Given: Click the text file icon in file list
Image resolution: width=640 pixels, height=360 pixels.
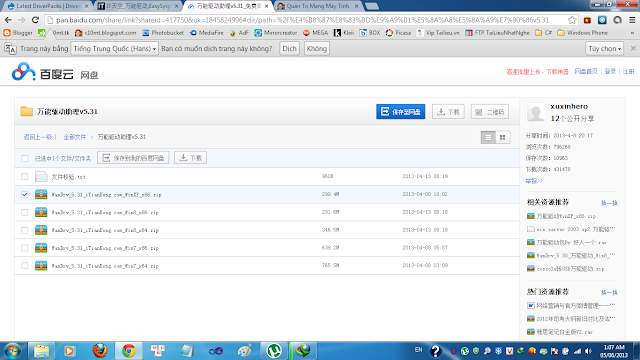Looking at the screenshot, I should coord(41,176).
